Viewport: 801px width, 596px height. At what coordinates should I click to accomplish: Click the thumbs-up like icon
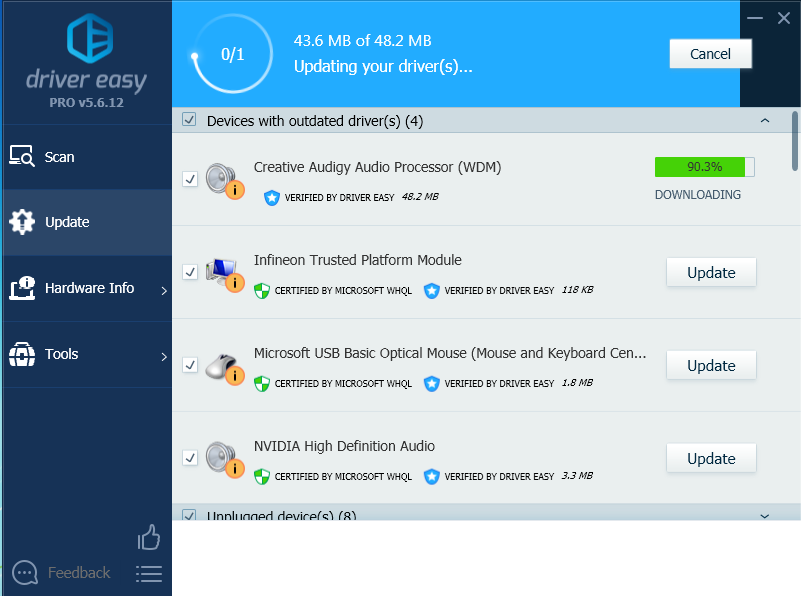(x=149, y=537)
